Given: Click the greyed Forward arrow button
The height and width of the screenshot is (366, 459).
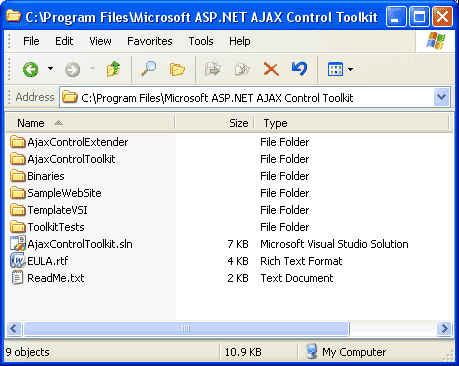Looking at the screenshot, I should (72, 69).
